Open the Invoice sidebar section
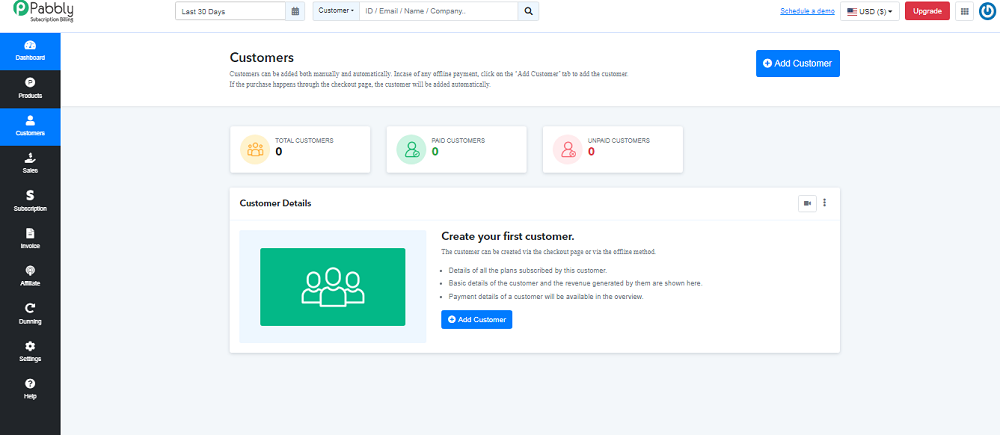The height and width of the screenshot is (435, 1000). click(x=30, y=239)
